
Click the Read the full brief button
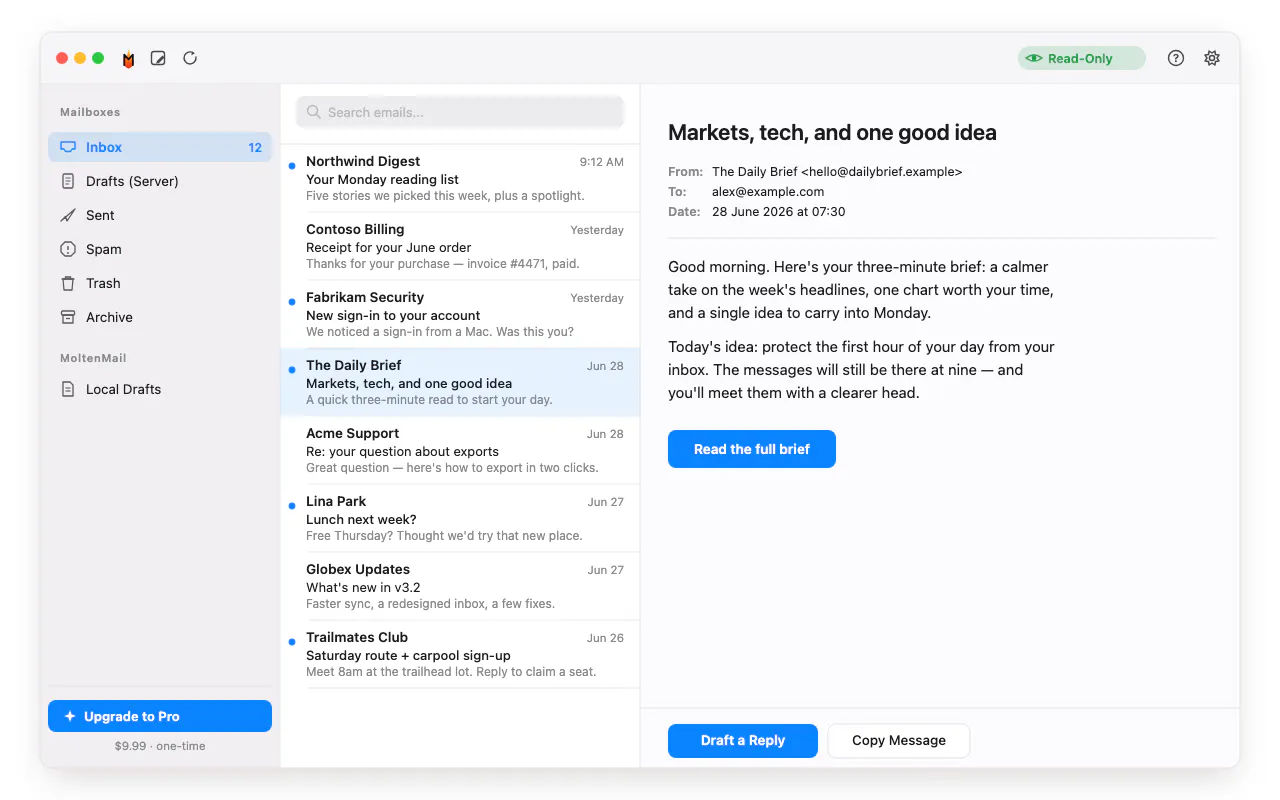(x=752, y=449)
